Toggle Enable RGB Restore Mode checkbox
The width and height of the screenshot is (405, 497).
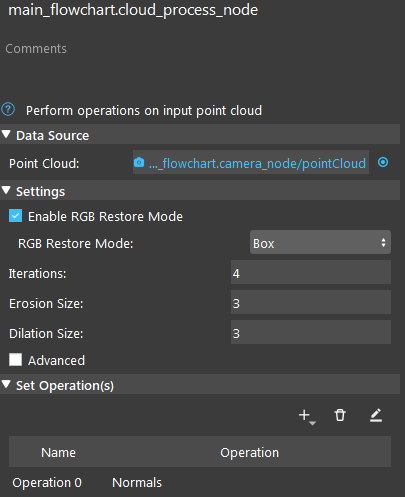tap(15, 216)
